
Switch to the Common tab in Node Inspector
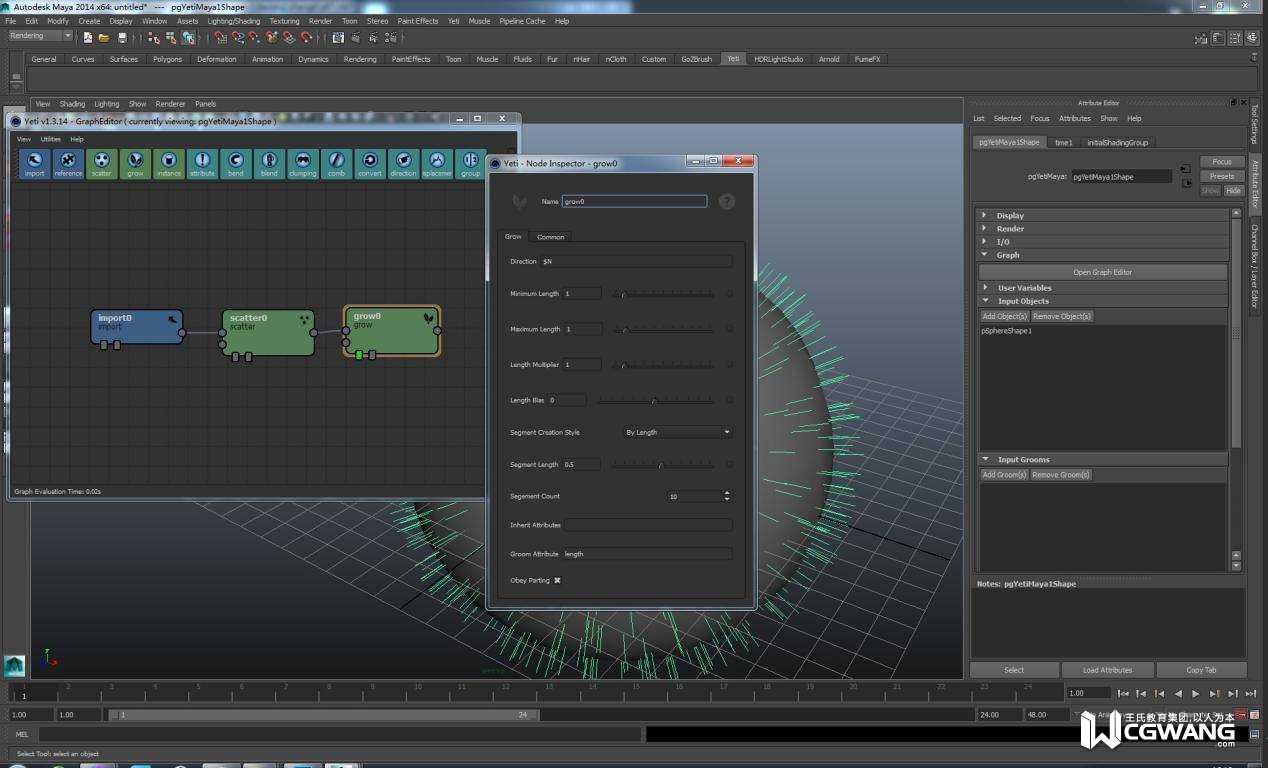[550, 237]
